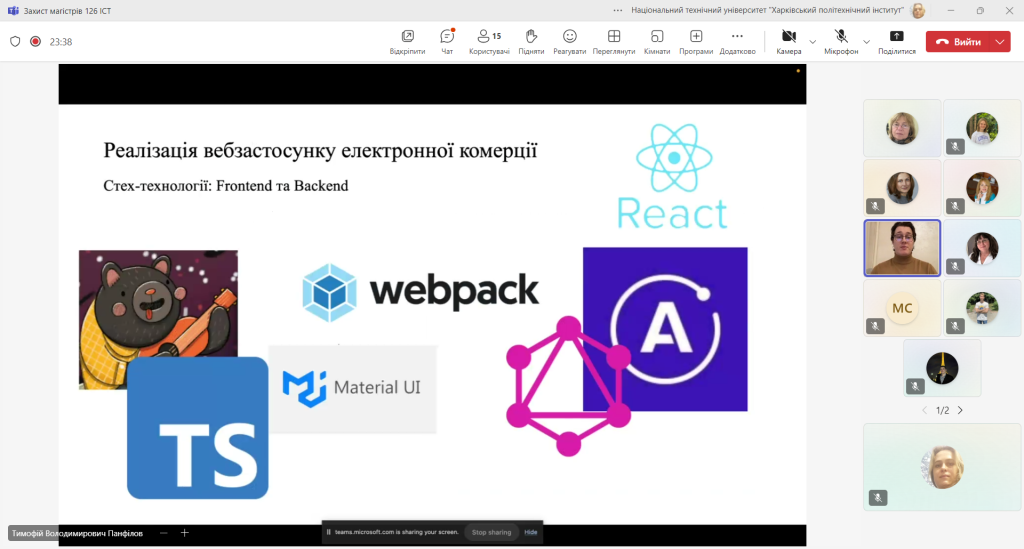Select the MC participant tile
This screenshot has width=1024, height=549.
(x=902, y=308)
